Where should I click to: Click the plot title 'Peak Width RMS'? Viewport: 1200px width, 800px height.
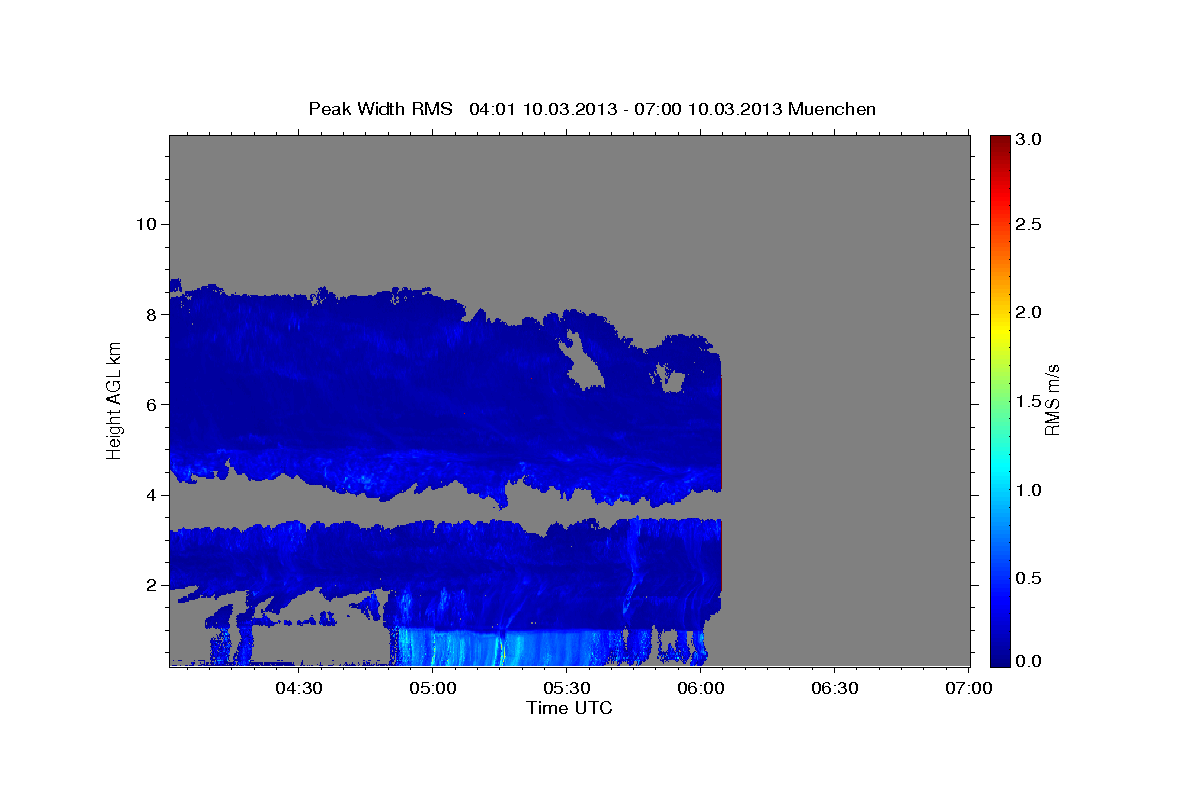click(380, 108)
